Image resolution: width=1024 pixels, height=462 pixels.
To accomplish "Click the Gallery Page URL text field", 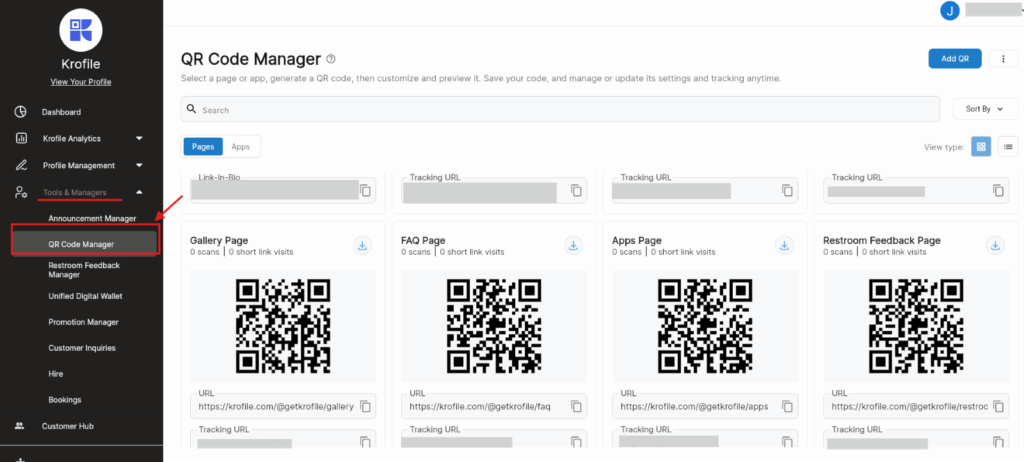I will tap(283, 406).
